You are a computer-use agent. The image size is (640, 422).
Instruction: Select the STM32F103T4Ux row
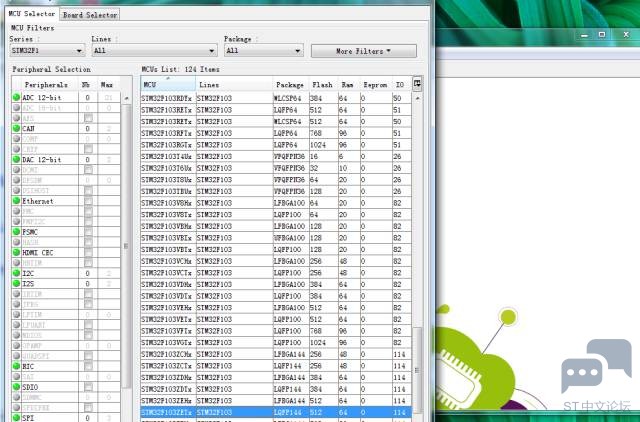click(276, 156)
